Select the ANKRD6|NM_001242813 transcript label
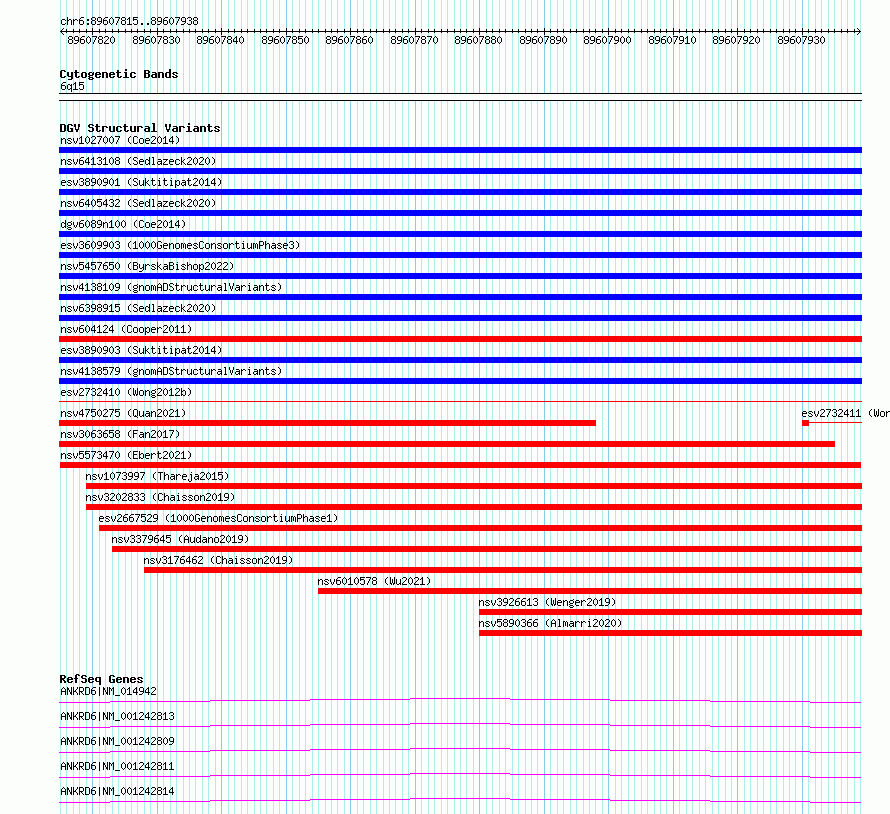The width and height of the screenshot is (890, 814). (117, 716)
